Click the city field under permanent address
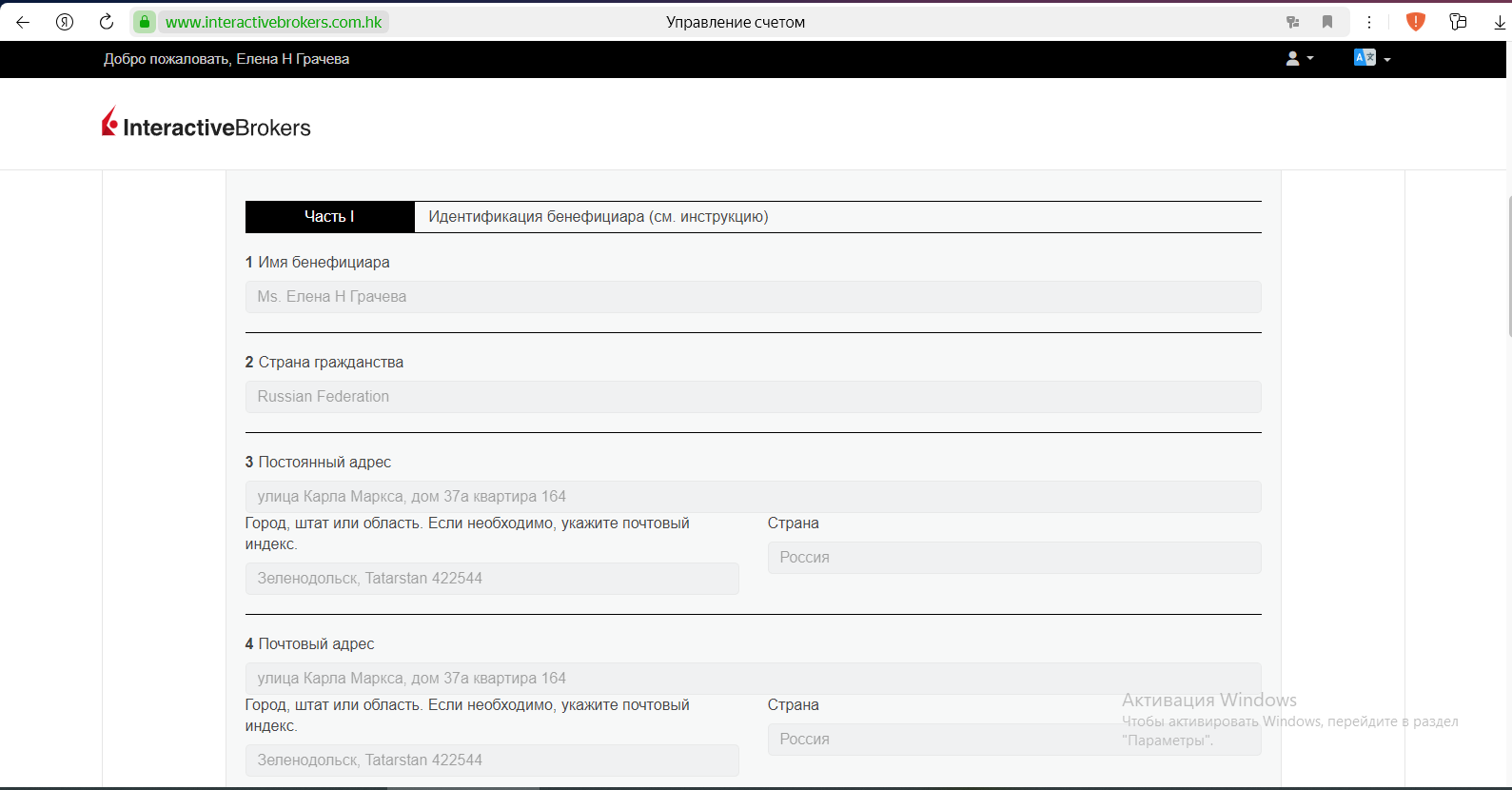Screen dimensions: 1512x790 point(492,579)
